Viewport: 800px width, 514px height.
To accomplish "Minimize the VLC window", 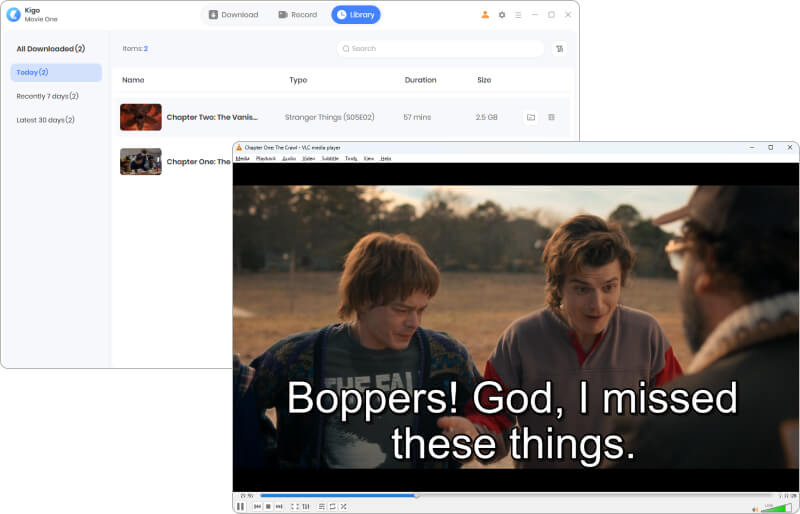I will [x=752, y=148].
